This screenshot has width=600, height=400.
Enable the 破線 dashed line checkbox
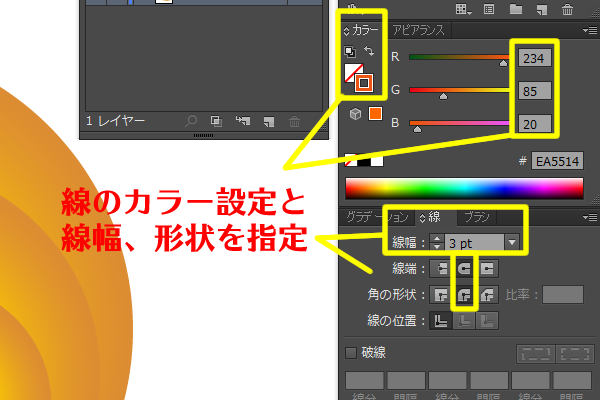tap(351, 352)
